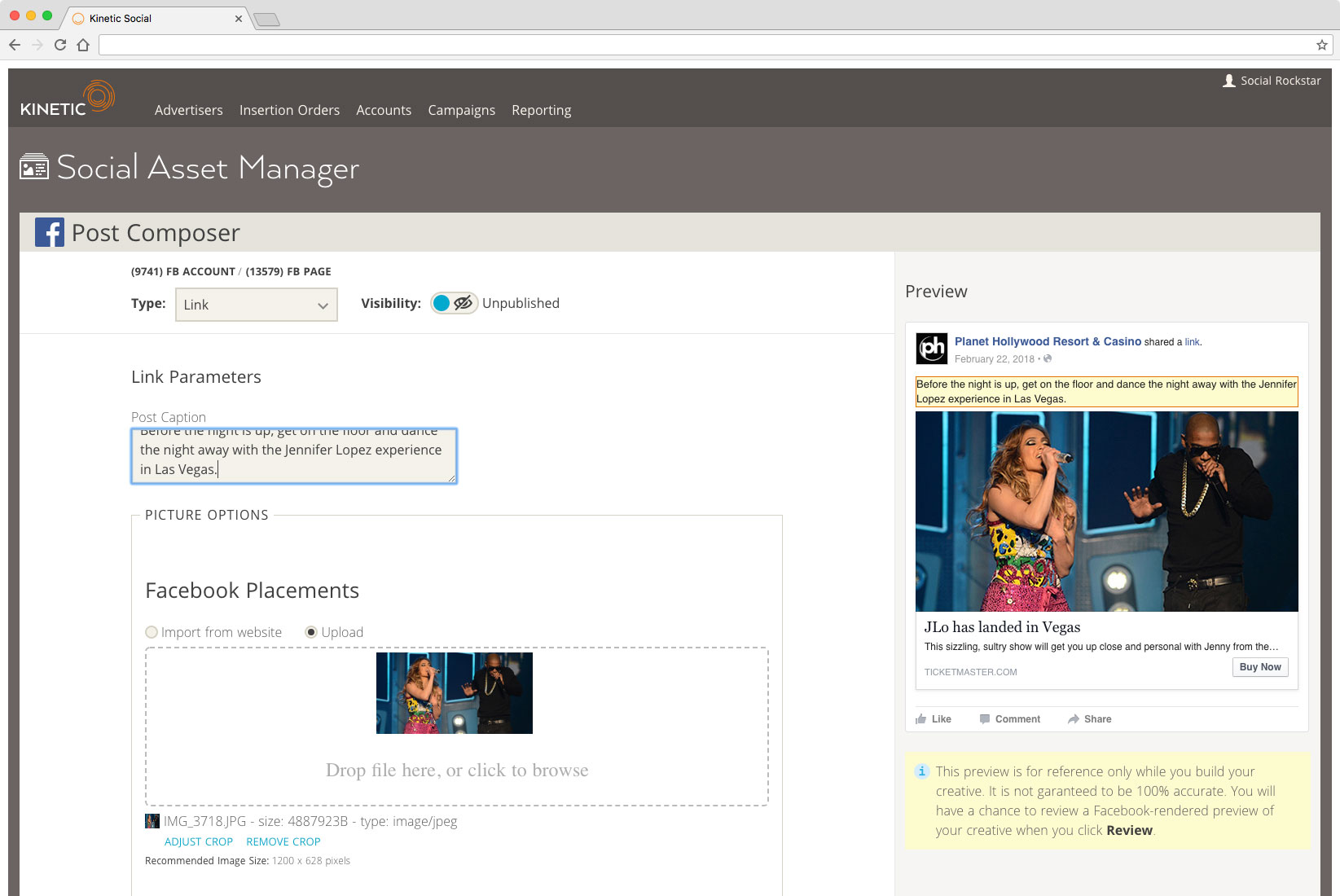Open the Type dropdown showing Link
Screen dimensions: 1340x896
(257, 305)
